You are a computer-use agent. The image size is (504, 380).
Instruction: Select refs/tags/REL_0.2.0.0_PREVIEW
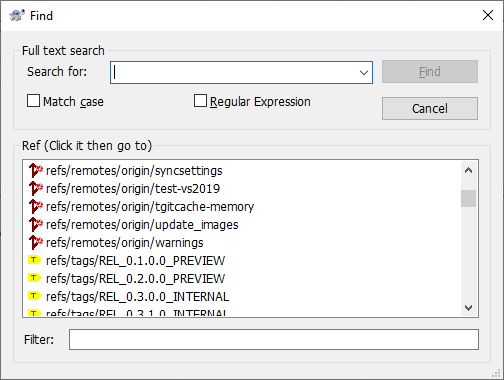click(x=135, y=279)
